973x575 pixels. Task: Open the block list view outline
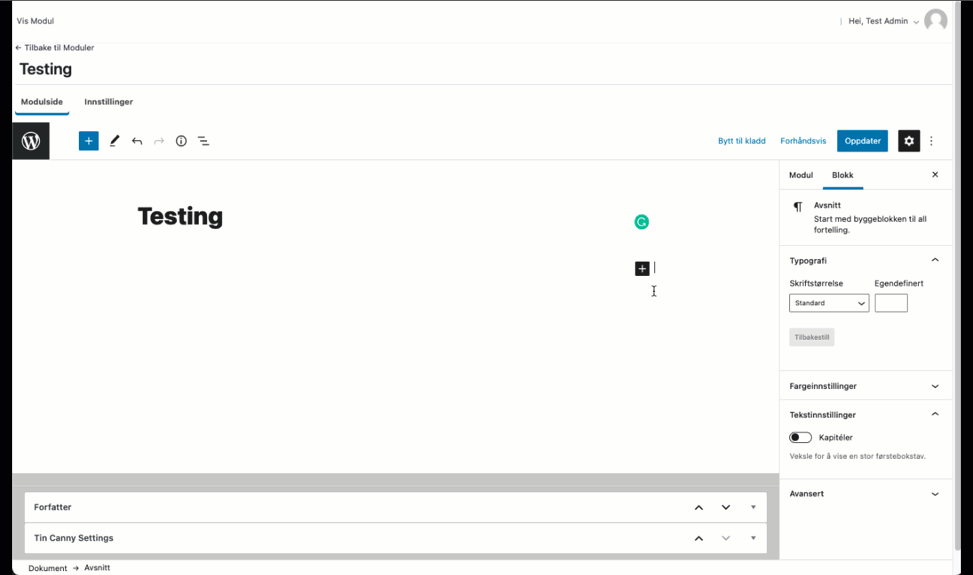tap(203, 141)
